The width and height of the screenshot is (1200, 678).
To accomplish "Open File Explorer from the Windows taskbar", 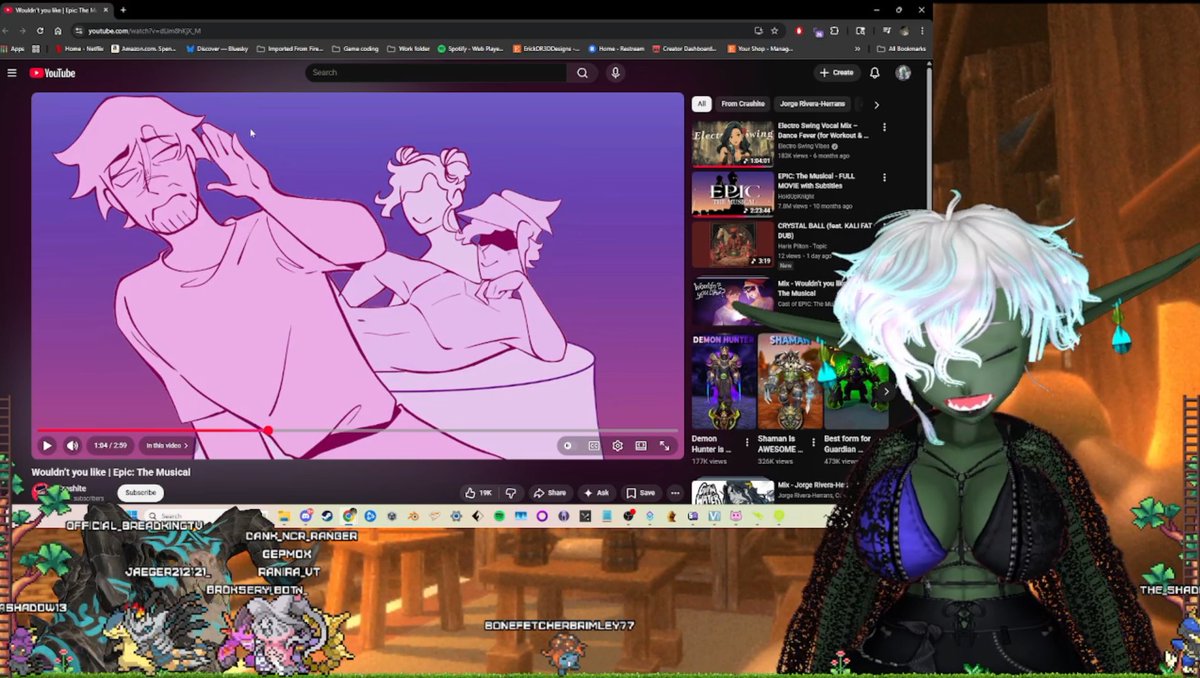I will (x=284, y=516).
